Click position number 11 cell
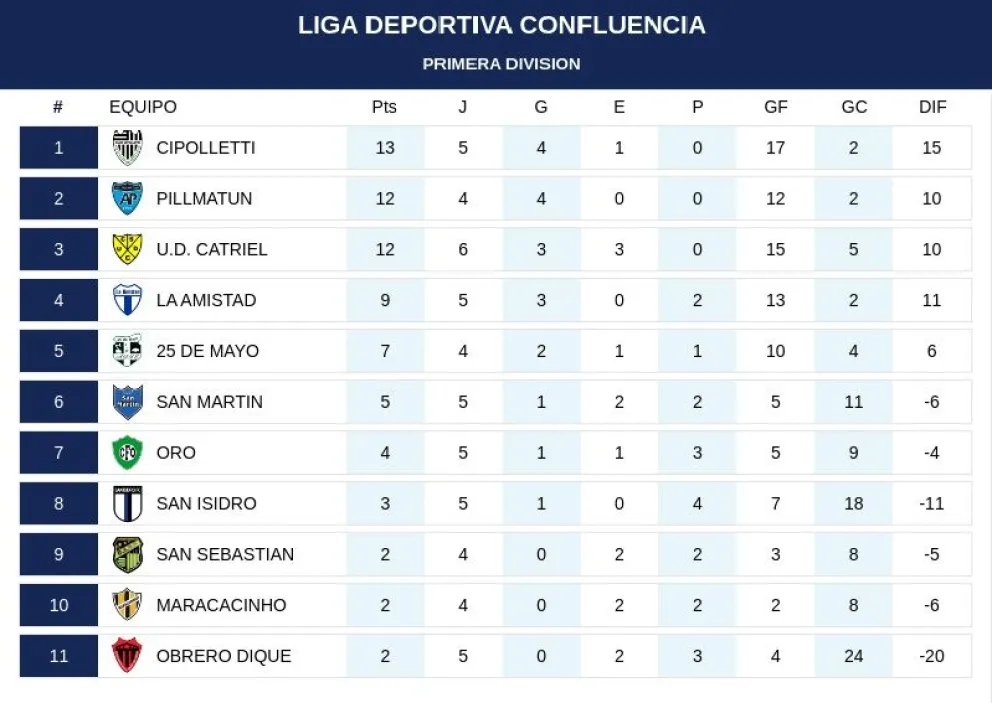Image resolution: width=992 pixels, height=703 pixels. (x=59, y=656)
